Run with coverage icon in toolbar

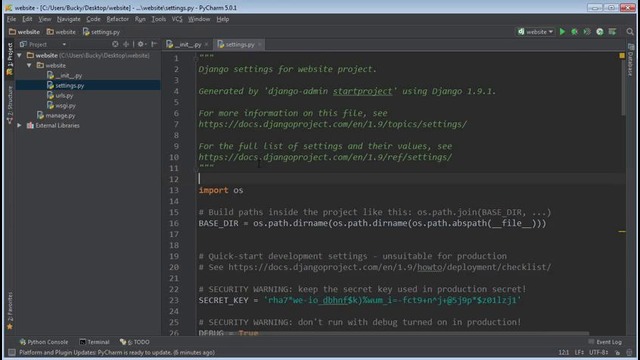pos(587,32)
